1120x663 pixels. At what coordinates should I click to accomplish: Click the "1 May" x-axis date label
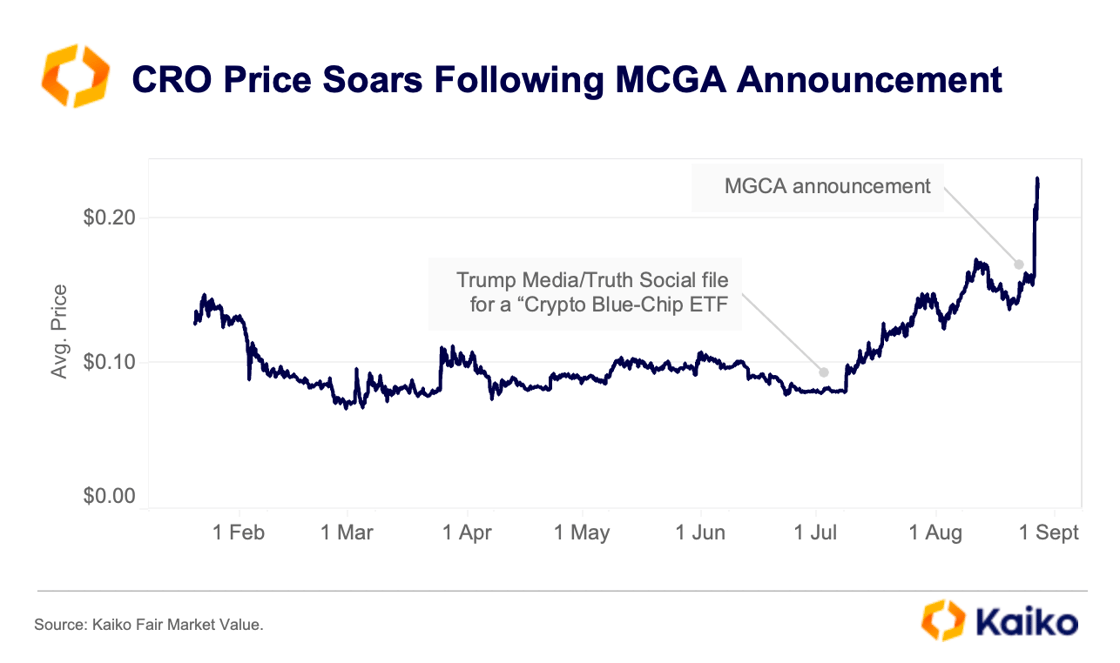click(581, 533)
